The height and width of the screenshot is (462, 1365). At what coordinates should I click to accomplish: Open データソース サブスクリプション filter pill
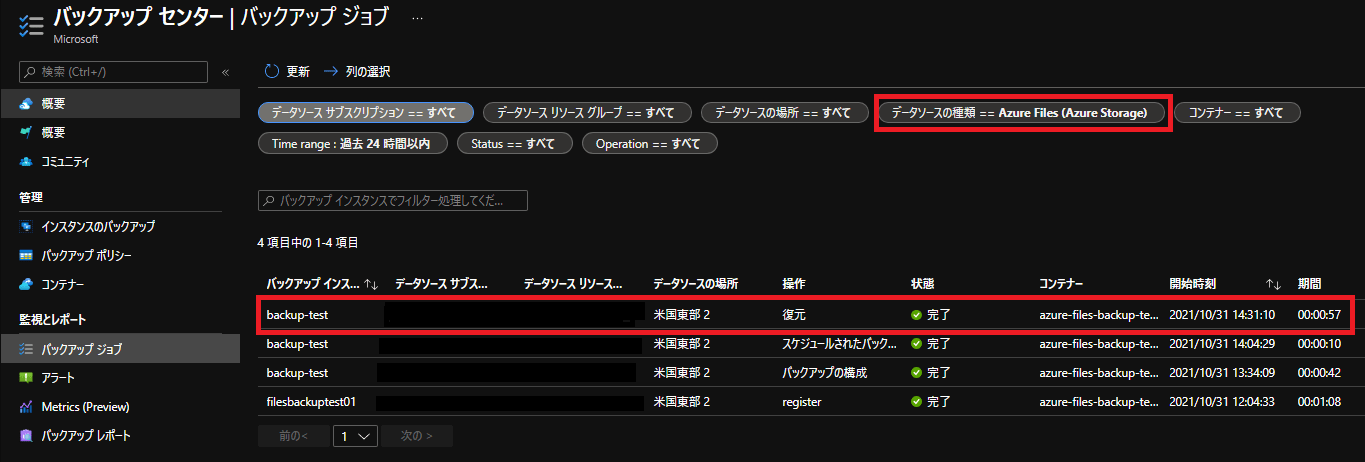(x=365, y=113)
